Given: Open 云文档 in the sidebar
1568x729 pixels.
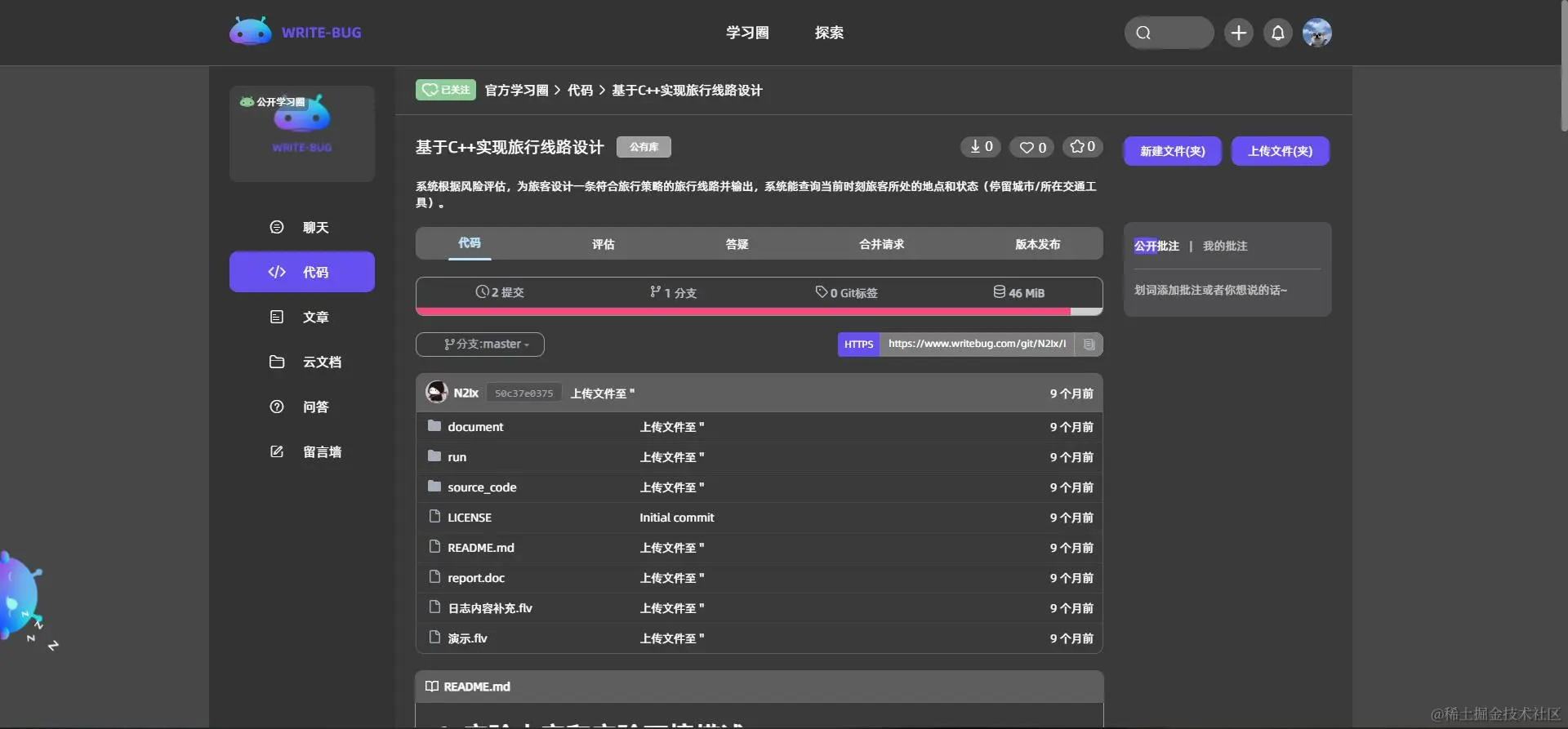Looking at the screenshot, I should pos(302,362).
